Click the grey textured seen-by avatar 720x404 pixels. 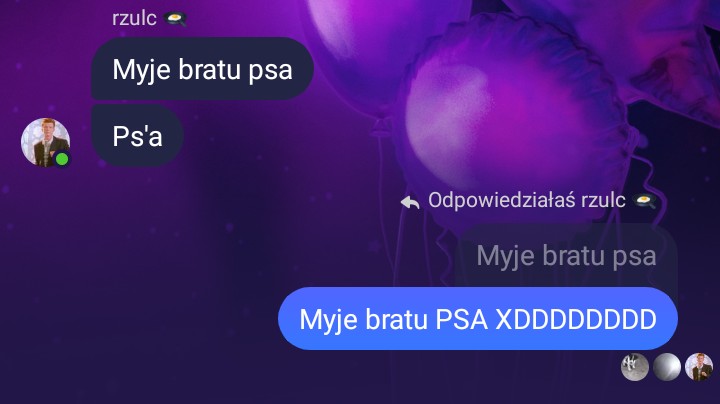tap(635, 367)
